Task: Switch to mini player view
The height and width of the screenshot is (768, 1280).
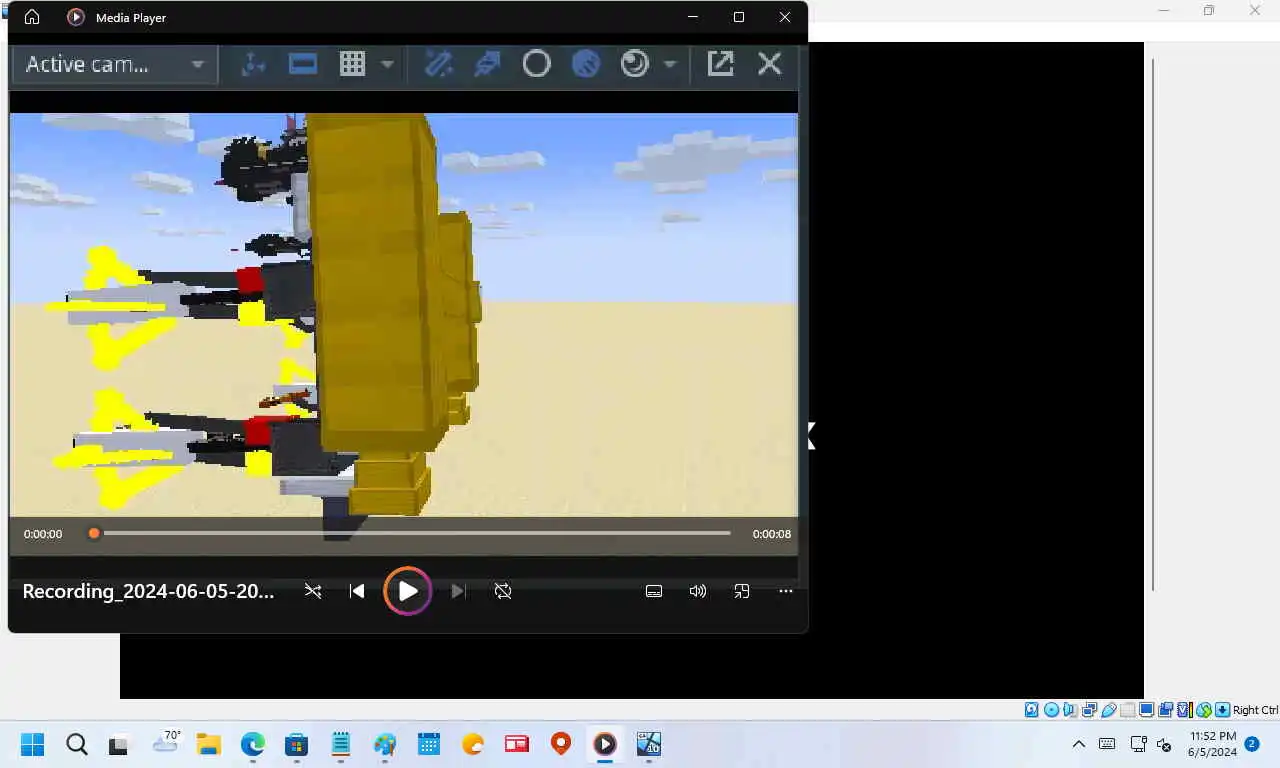Action: [742, 591]
